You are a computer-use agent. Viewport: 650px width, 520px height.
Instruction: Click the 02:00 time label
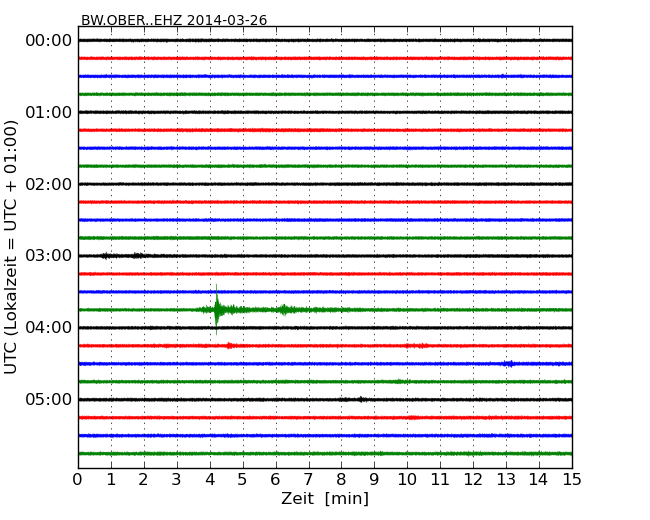click(x=49, y=184)
